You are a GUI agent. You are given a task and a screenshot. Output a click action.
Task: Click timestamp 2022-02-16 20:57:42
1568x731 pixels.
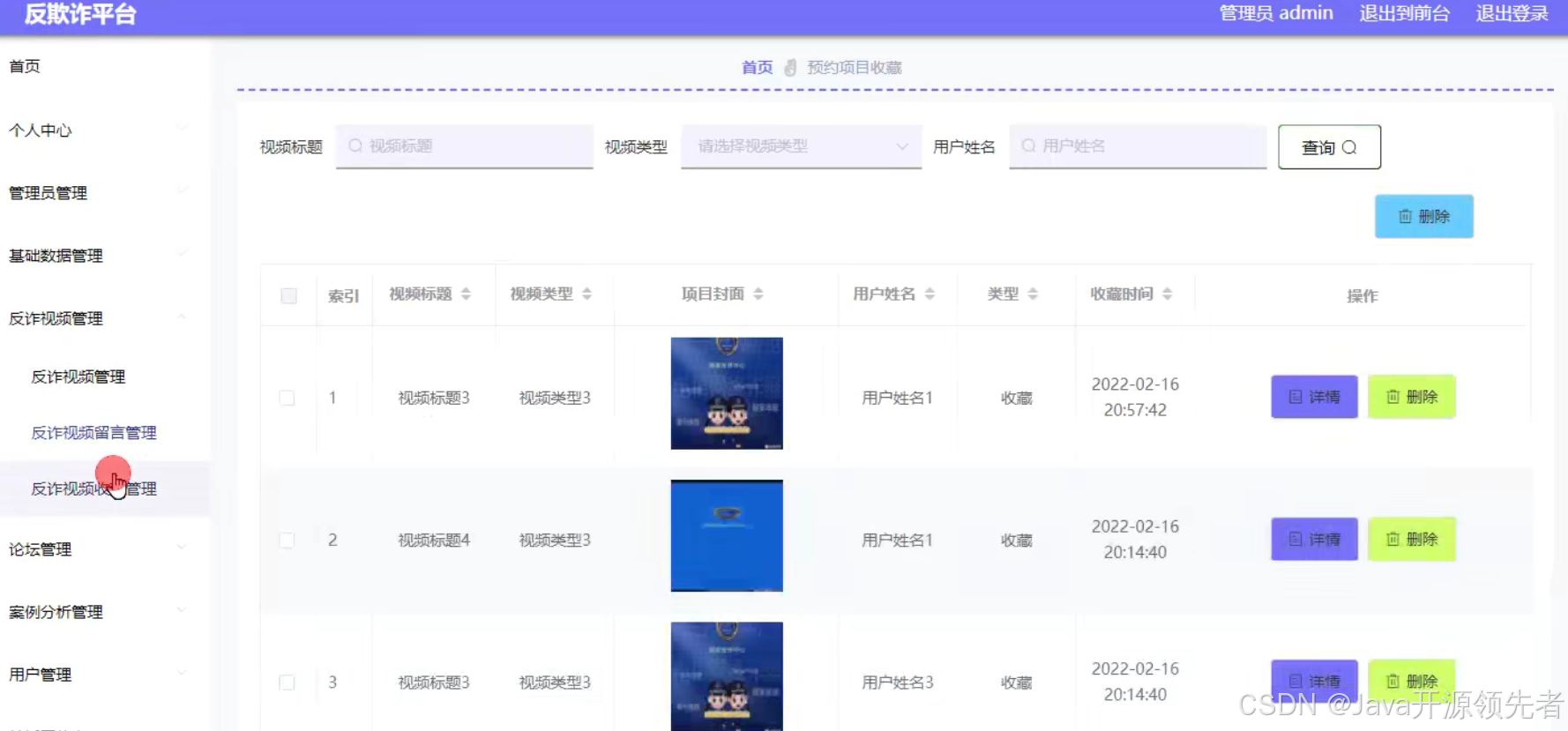tap(1135, 397)
